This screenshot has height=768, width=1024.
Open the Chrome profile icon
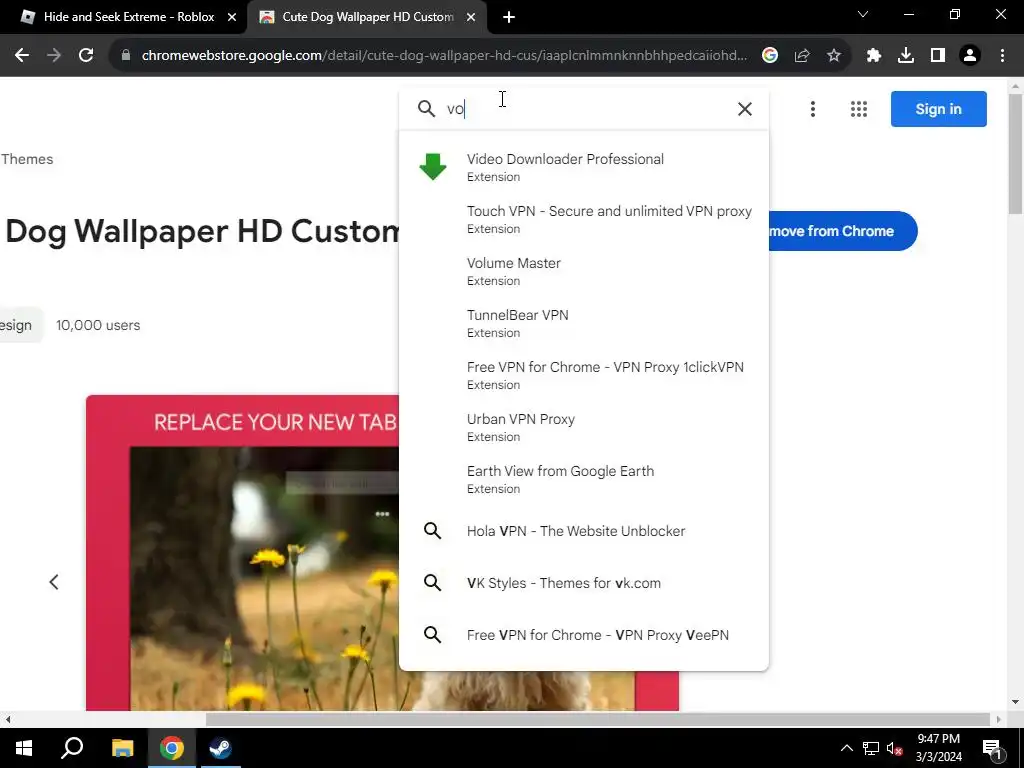970,56
